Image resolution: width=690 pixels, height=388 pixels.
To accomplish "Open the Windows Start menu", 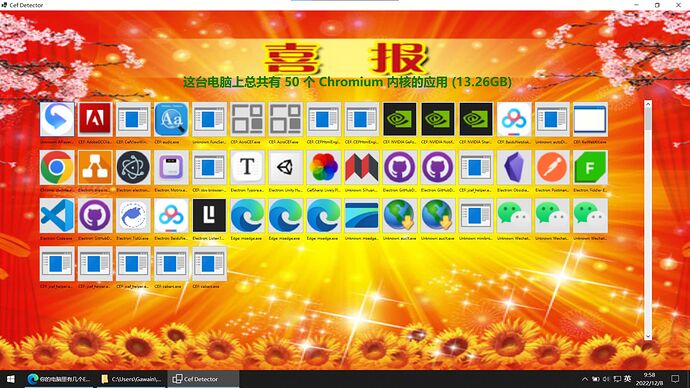I will pos(11,379).
